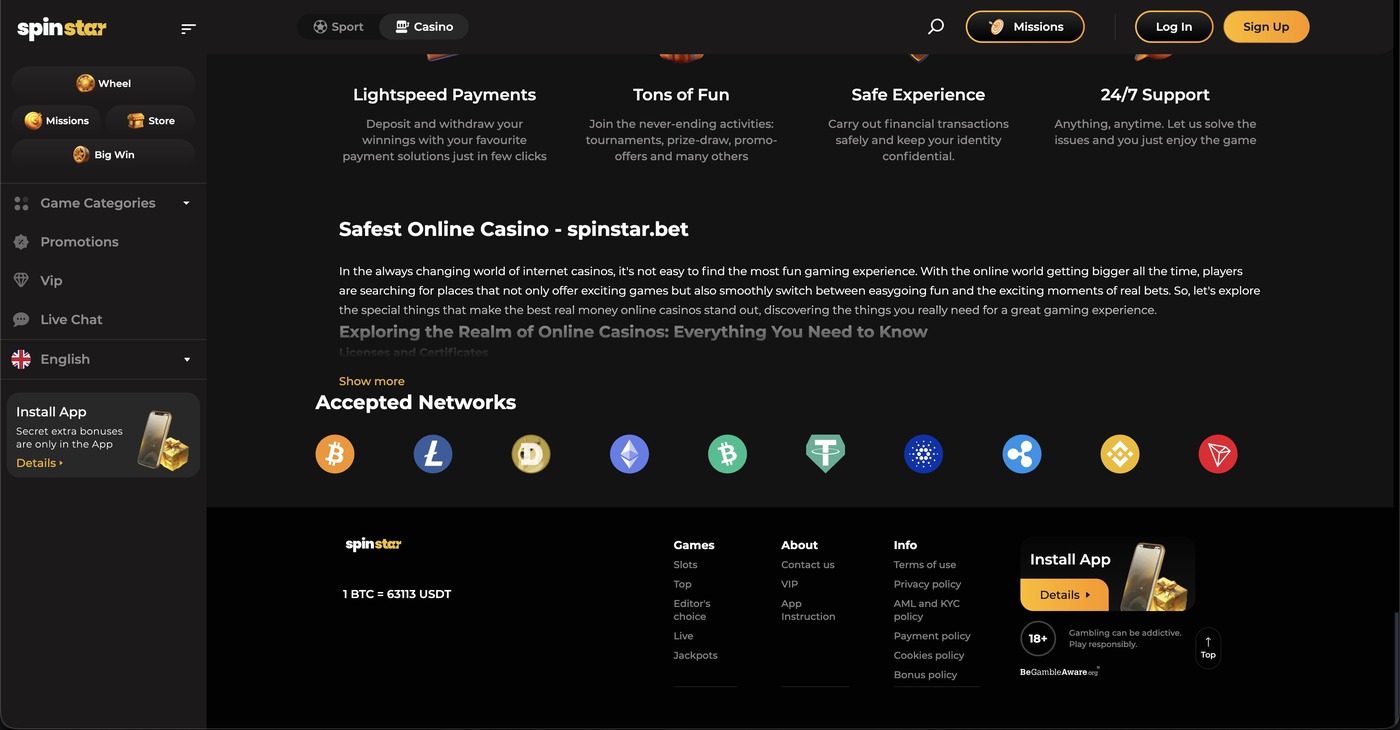Click the Tether network icon

[825, 454]
